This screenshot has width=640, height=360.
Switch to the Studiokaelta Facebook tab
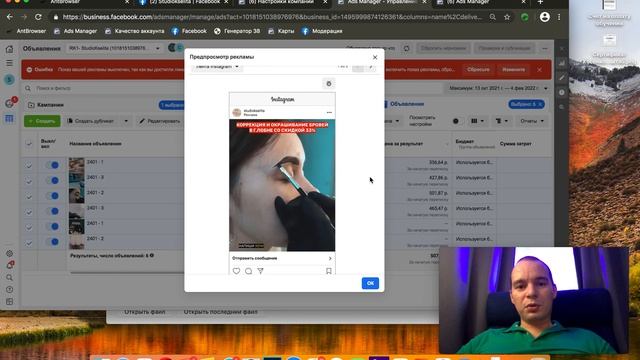coord(184,2)
